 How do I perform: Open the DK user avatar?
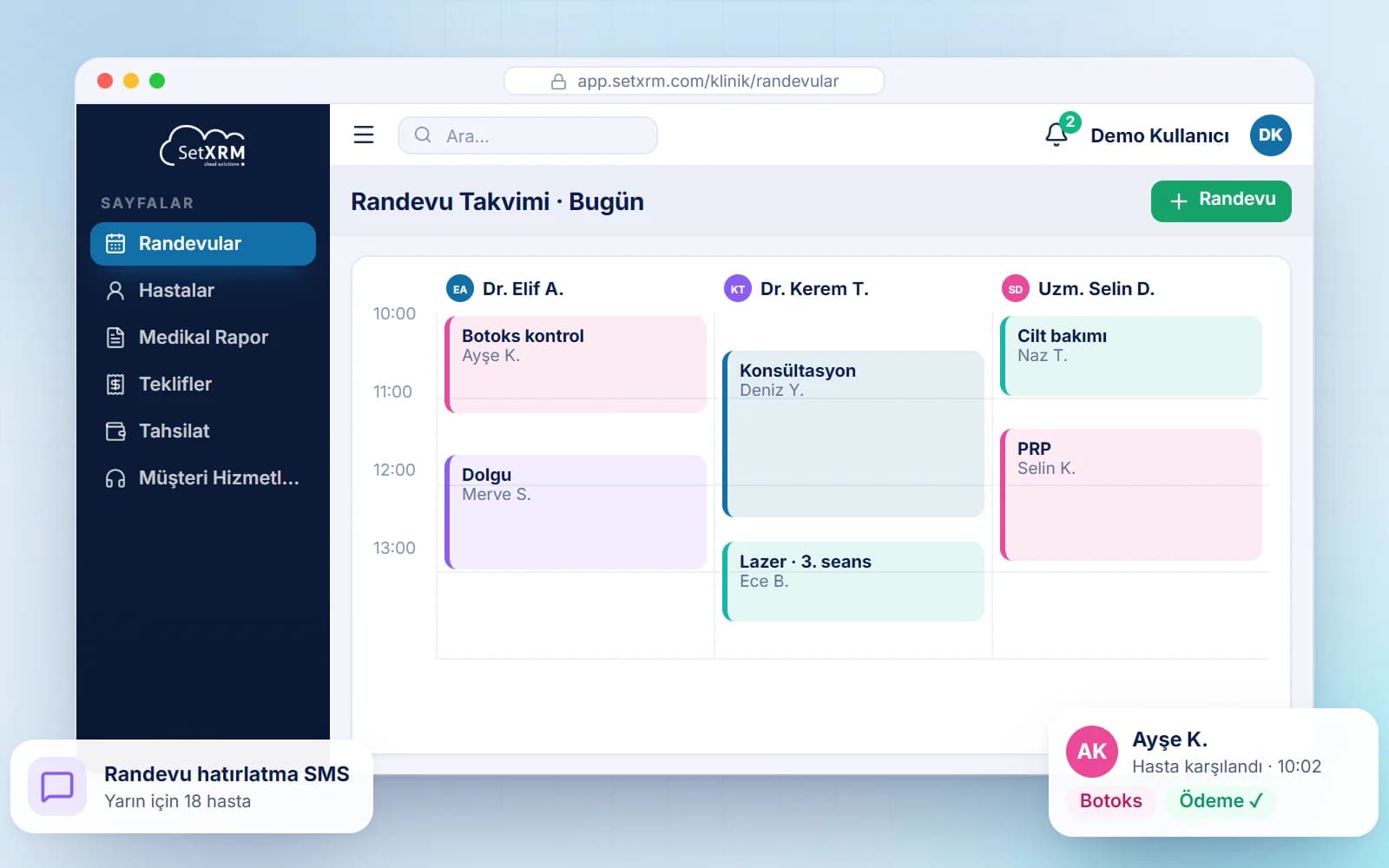point(1270,135)
